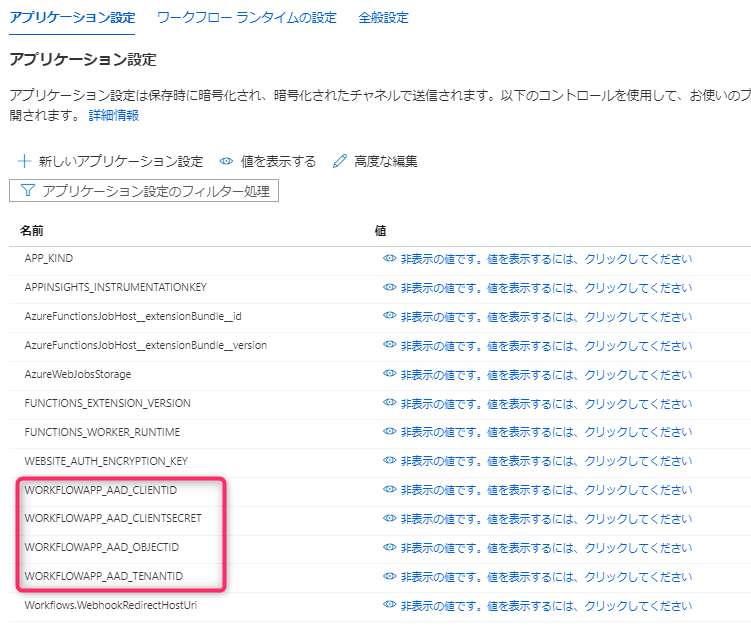The height and width of the screenshot is (633, 751).
Task: Click eye icon in Workflows.WebhookRedirectHostUri row
Action: click(389, 605)
